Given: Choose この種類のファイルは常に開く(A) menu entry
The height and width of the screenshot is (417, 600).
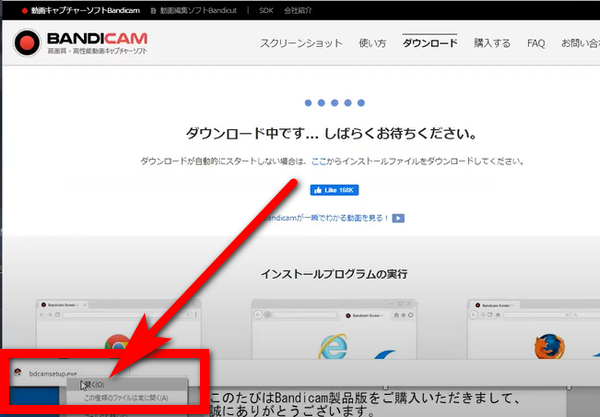Looking at the screenshot, I should coord(127,398).
